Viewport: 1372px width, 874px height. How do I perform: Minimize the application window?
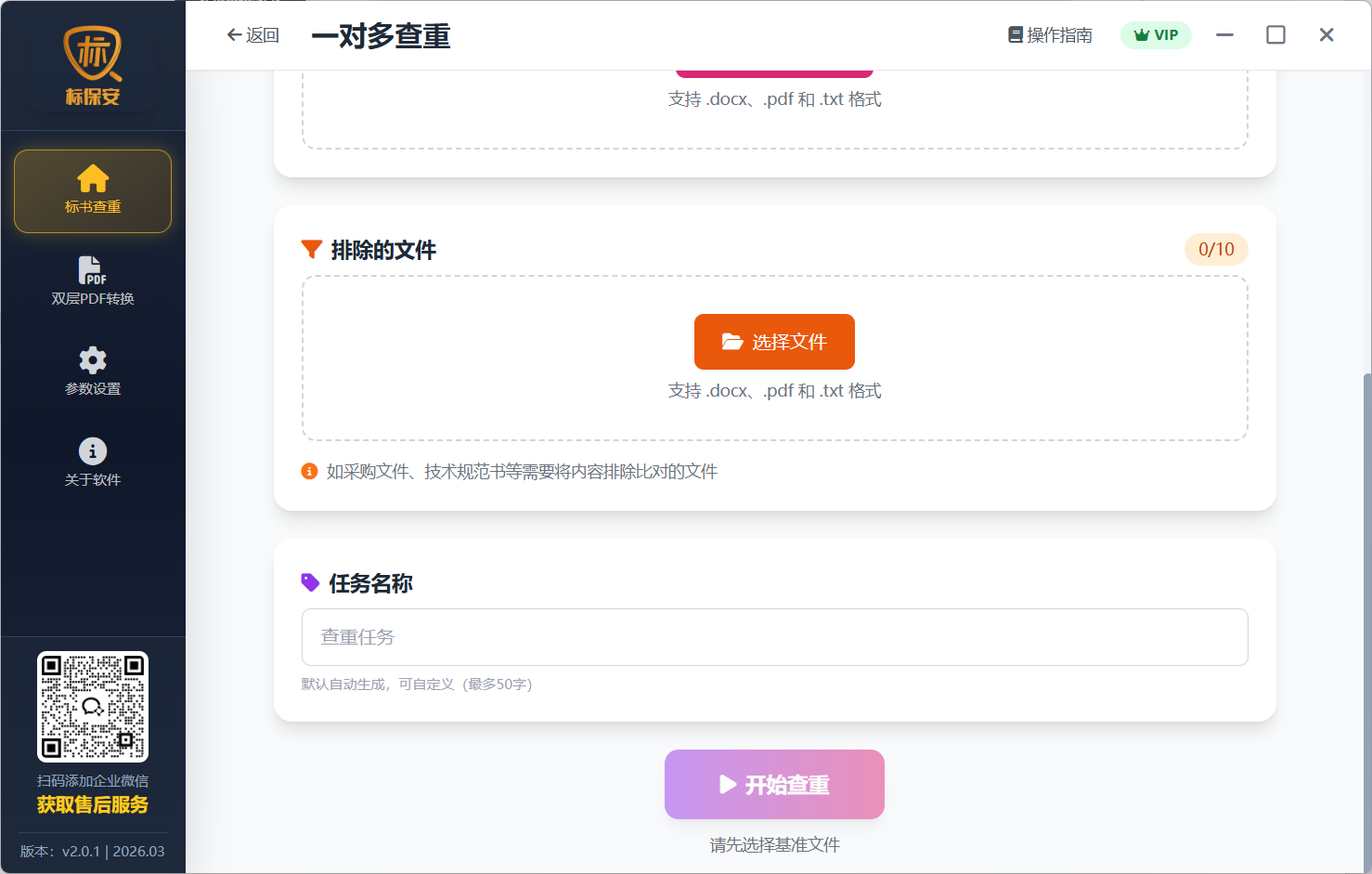(x=1224, y=35)
